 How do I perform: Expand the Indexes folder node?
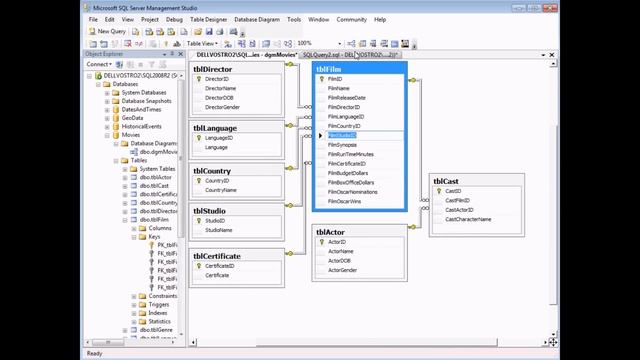134,313
